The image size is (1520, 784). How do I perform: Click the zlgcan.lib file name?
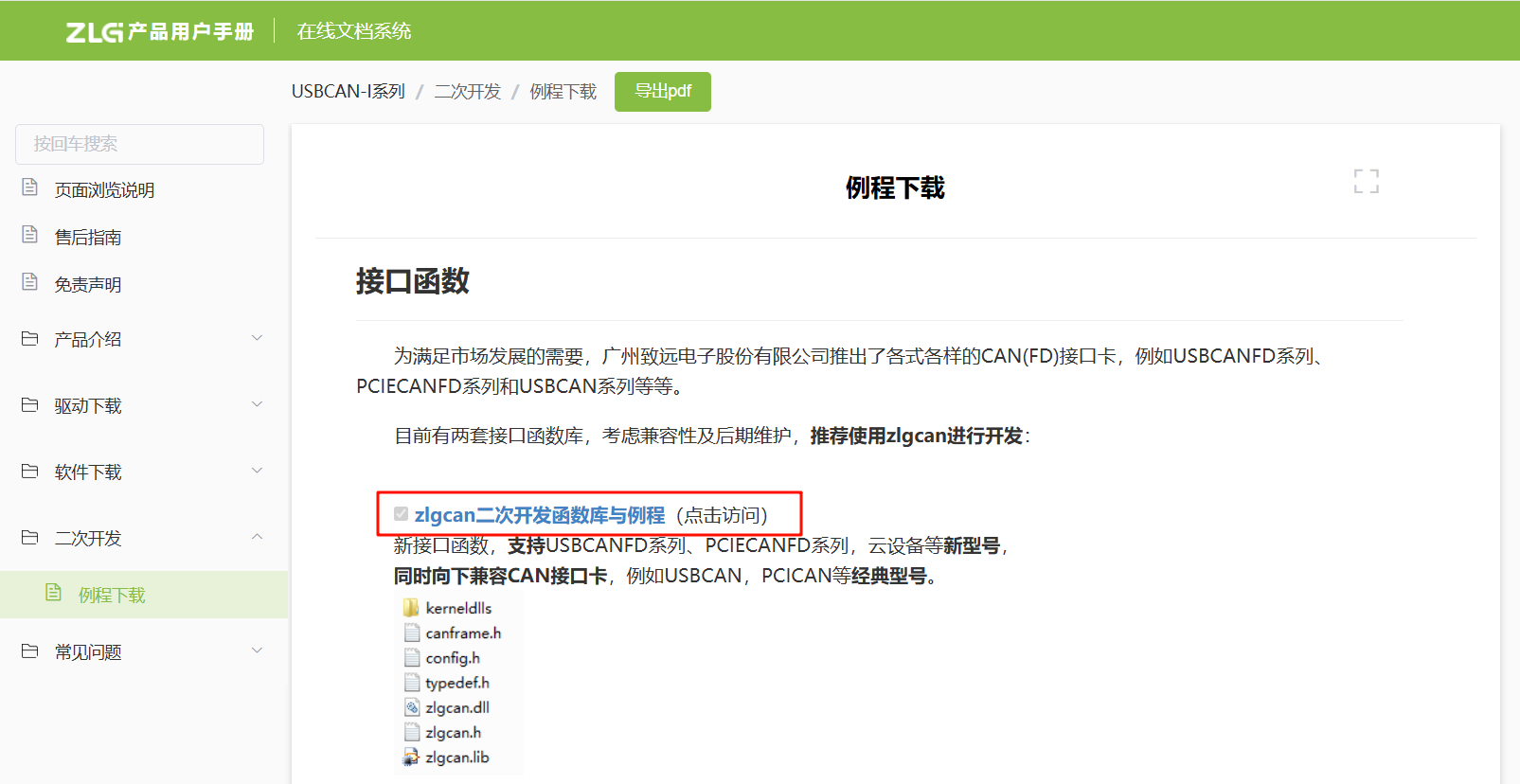457,757
